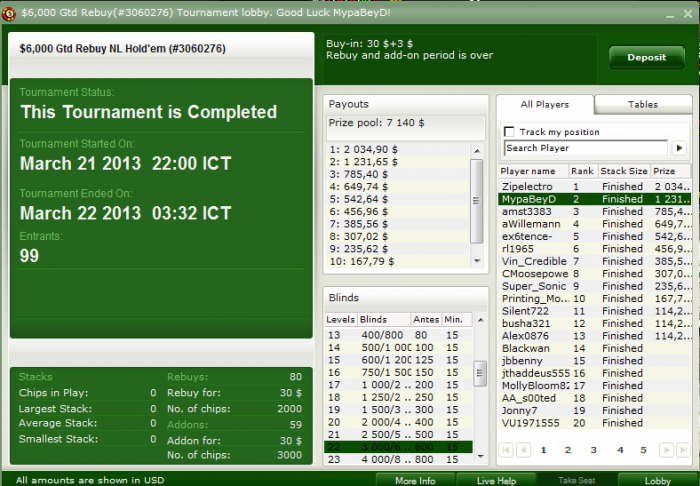This screenshot has width=700, height=486.
Task: Click the blinds list scrollbar thumb
Action: coord(480,373)
